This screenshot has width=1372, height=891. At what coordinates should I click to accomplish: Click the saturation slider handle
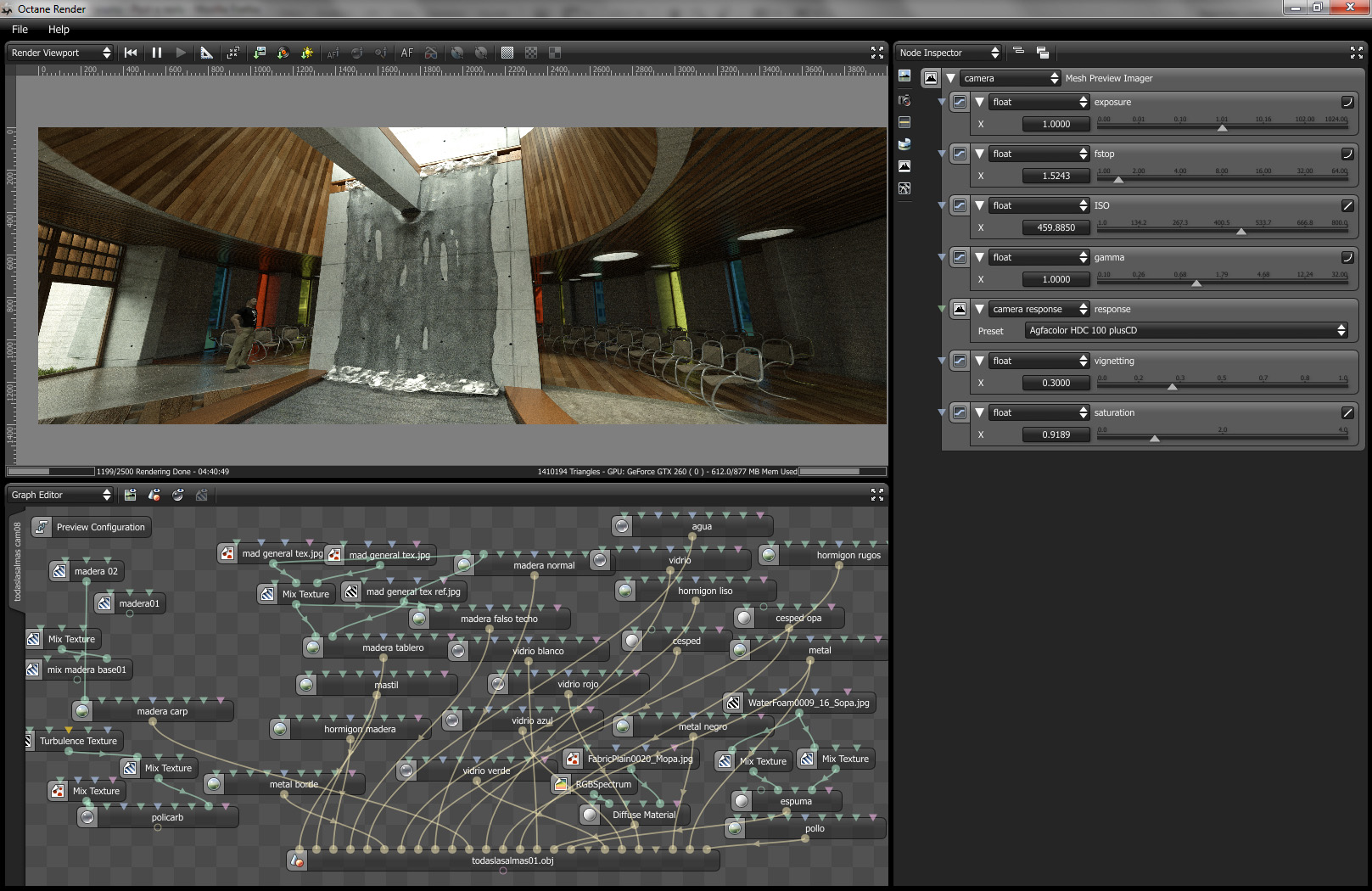(1154, 438)
